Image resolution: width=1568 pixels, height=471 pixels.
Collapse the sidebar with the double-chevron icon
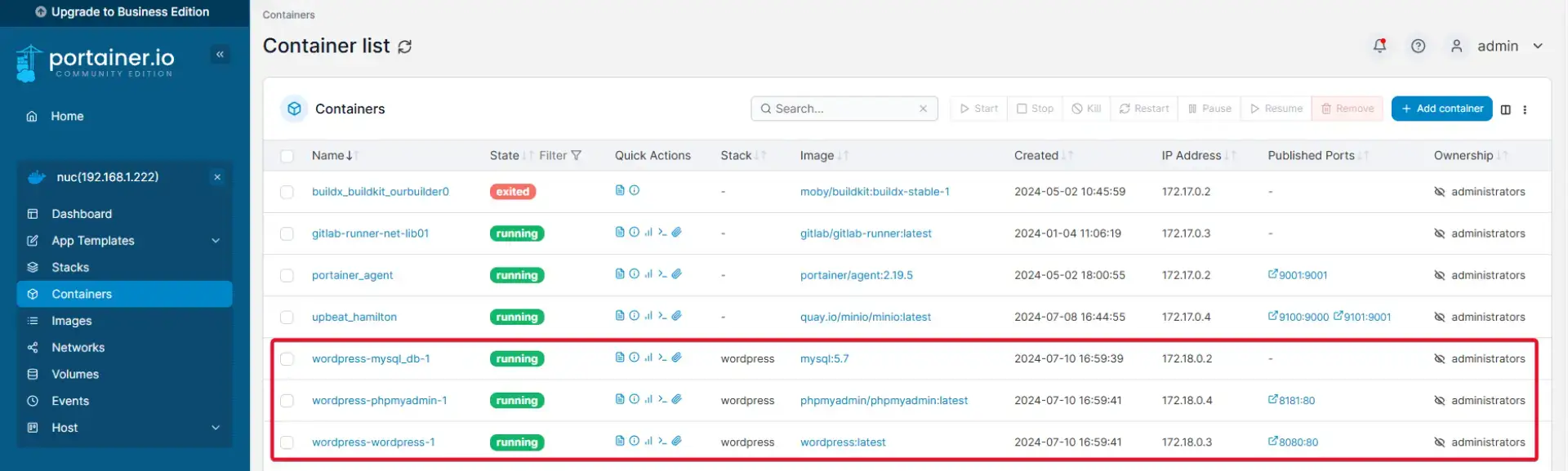[x=220, y=55]
